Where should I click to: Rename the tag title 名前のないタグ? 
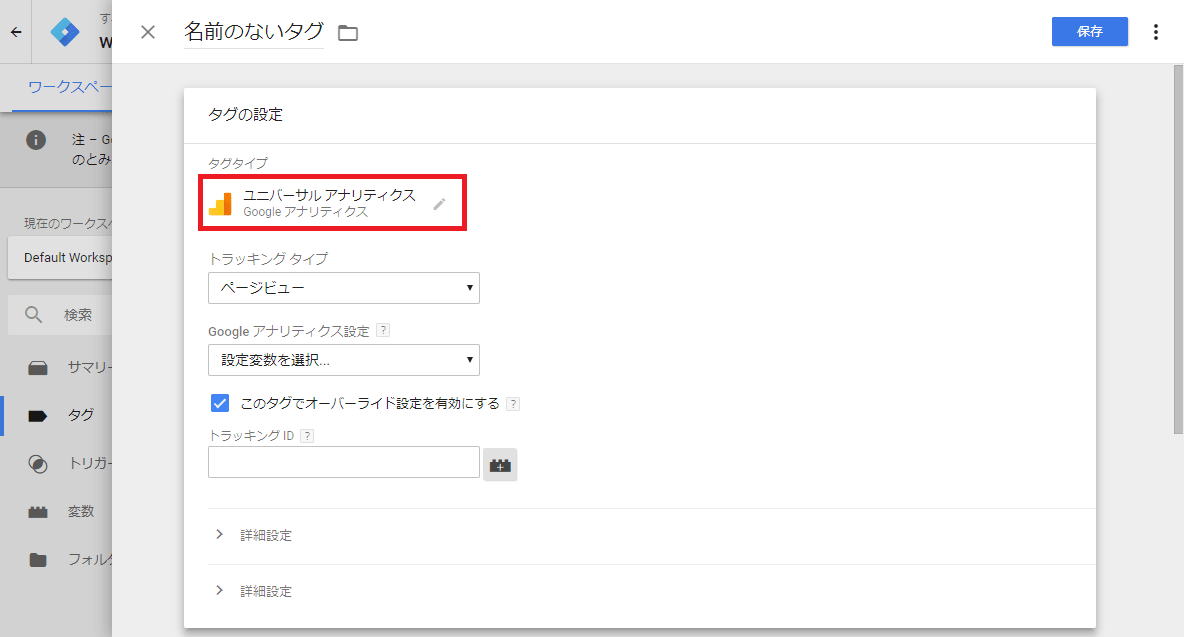tap(254, 32)
